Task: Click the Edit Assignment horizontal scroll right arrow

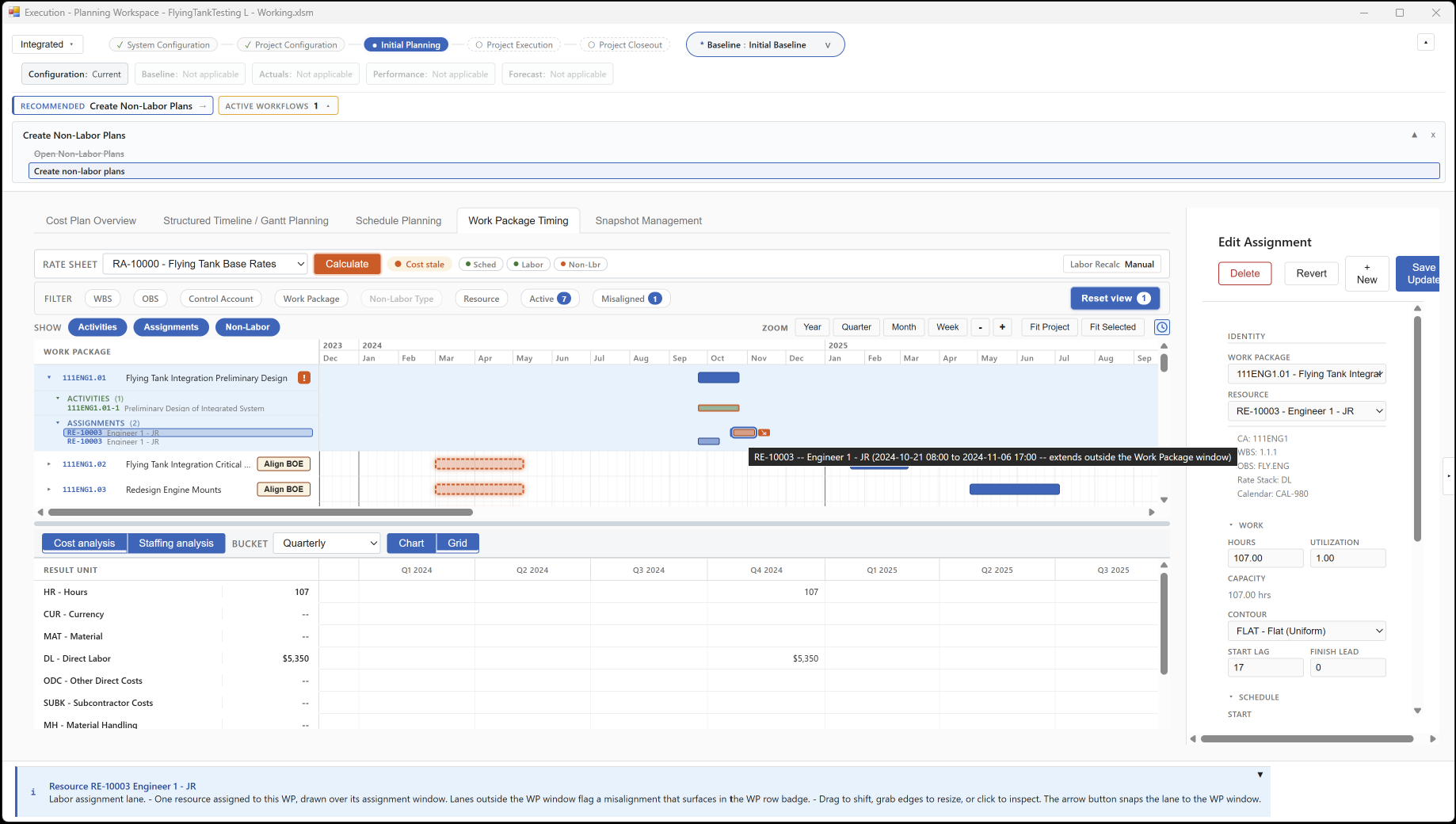Action: (x=1432, y=739)
